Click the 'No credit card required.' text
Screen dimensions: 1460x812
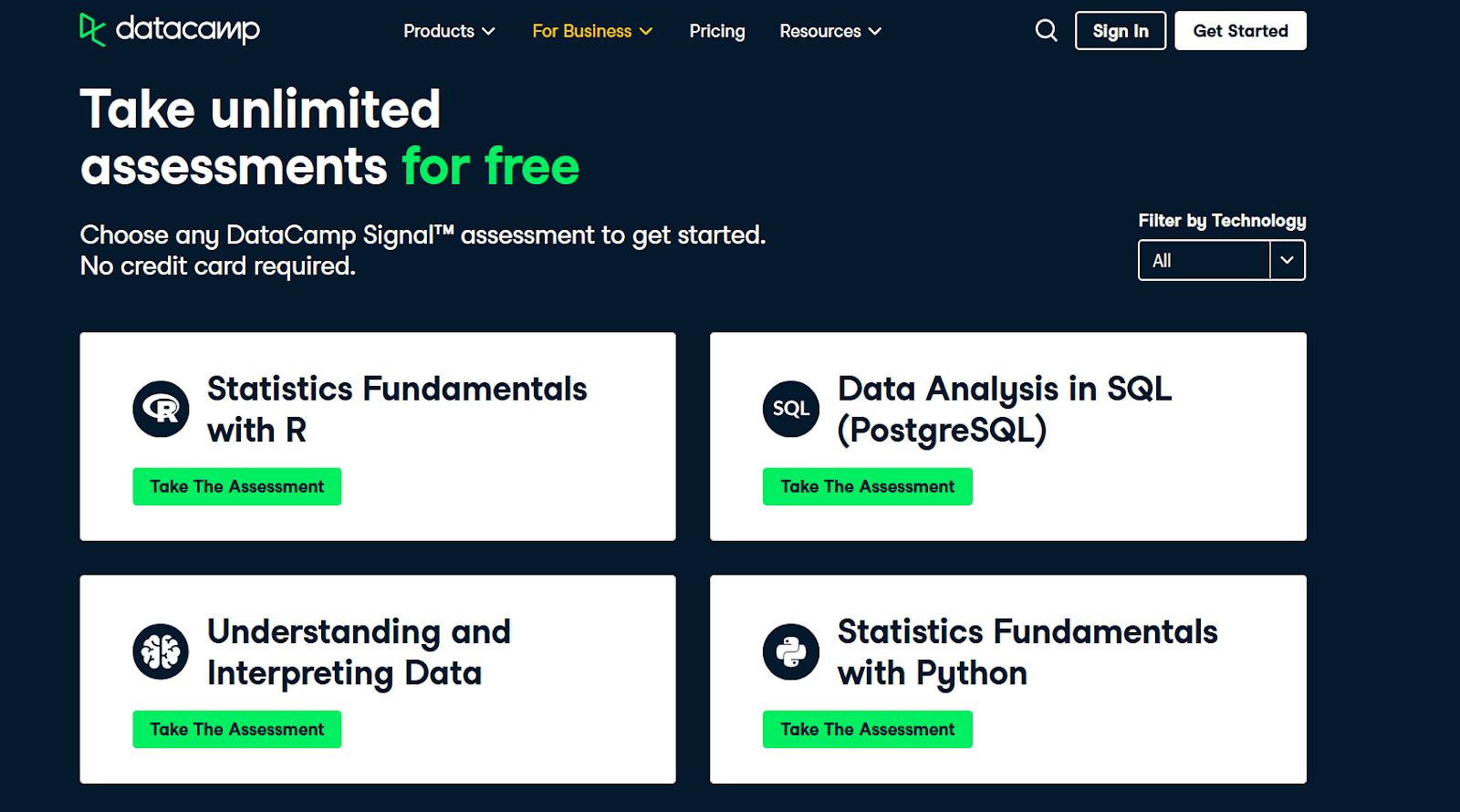[218, 266]
